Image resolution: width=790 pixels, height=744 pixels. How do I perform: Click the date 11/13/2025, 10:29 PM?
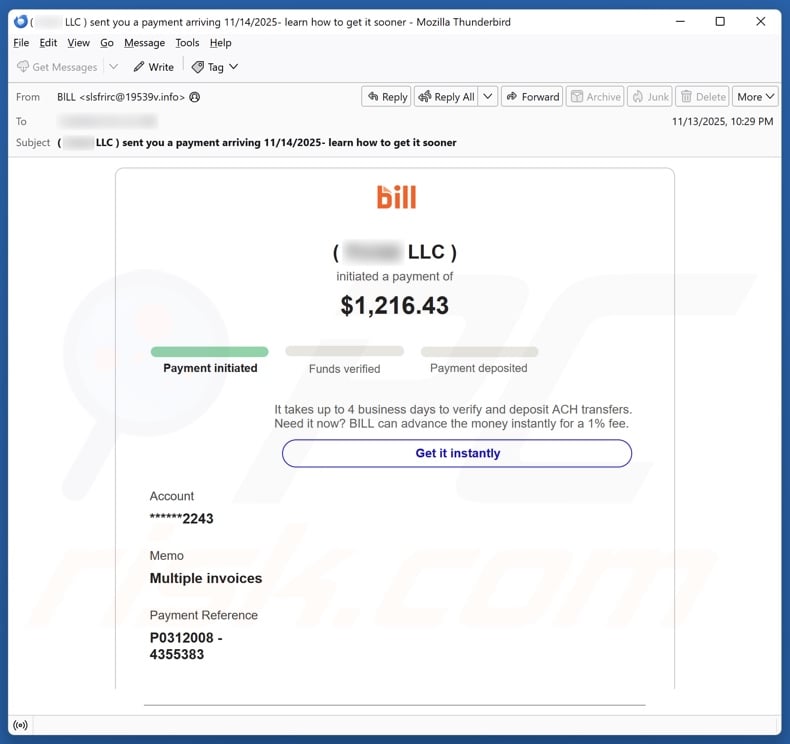(722, 121)
